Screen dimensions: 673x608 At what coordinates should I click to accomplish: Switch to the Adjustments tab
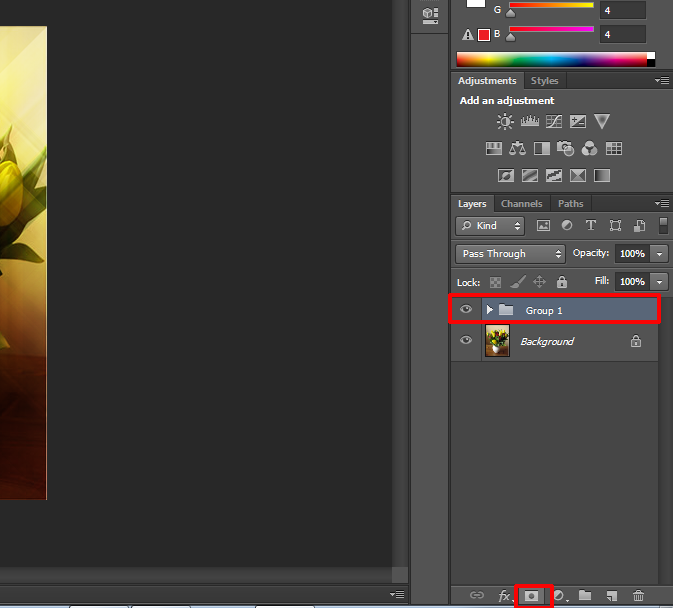coord(487,81)
